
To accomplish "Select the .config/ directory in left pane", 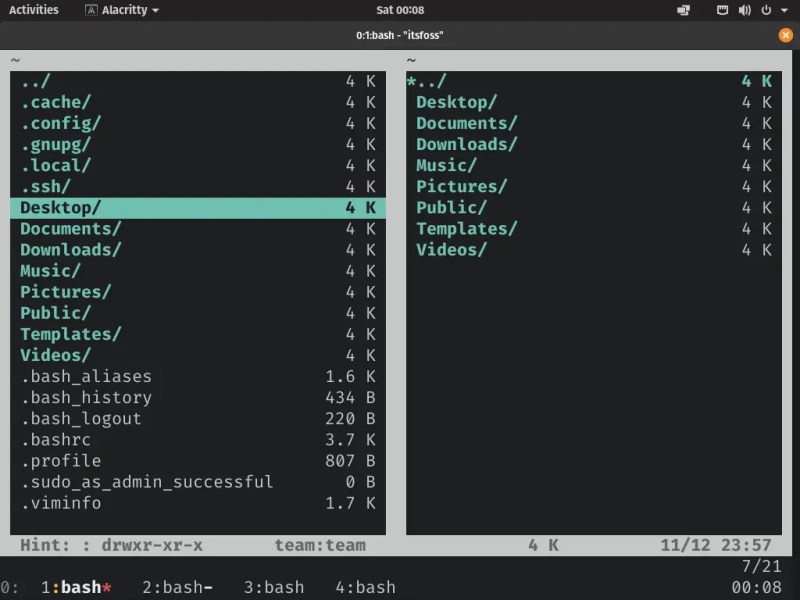I will click(x=60, y=123).
